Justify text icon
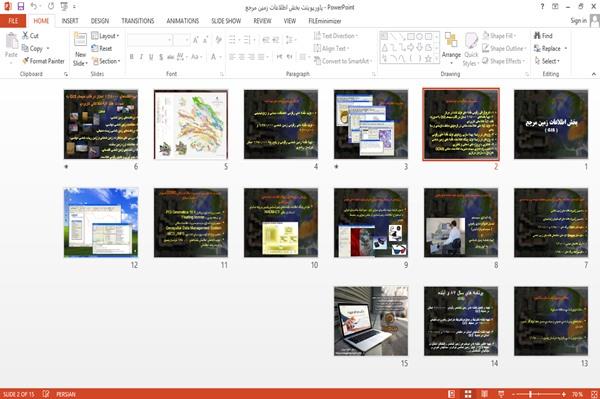The width and height of the screenshot is (600, 399). click(x=261, y=57)
